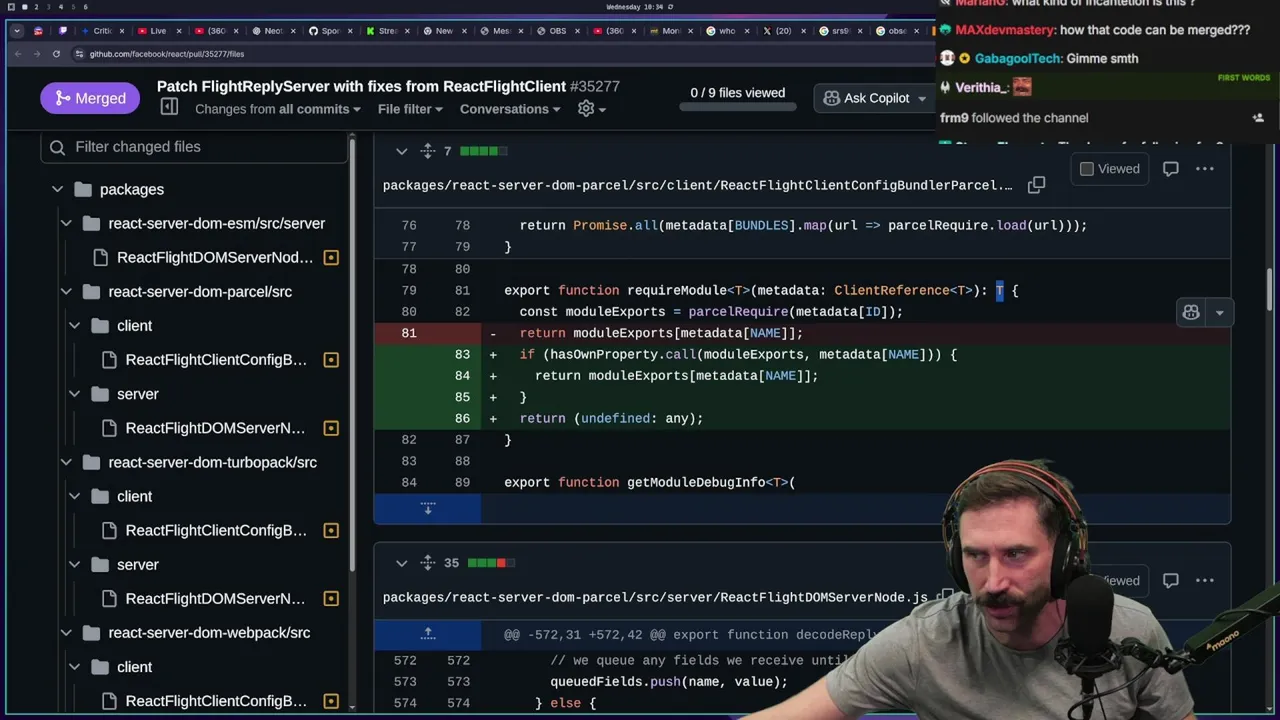Open ReactFlightClientConfigBundlerParcel file path link
Viewport: 1280px width, 720px height.
click(697, 185)
